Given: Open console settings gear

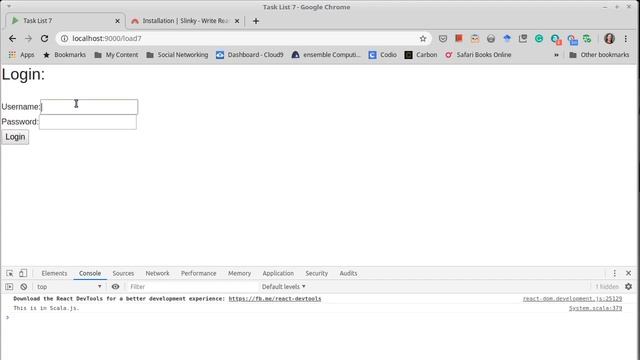Looking at the screenshot, I should click(629, 287).
